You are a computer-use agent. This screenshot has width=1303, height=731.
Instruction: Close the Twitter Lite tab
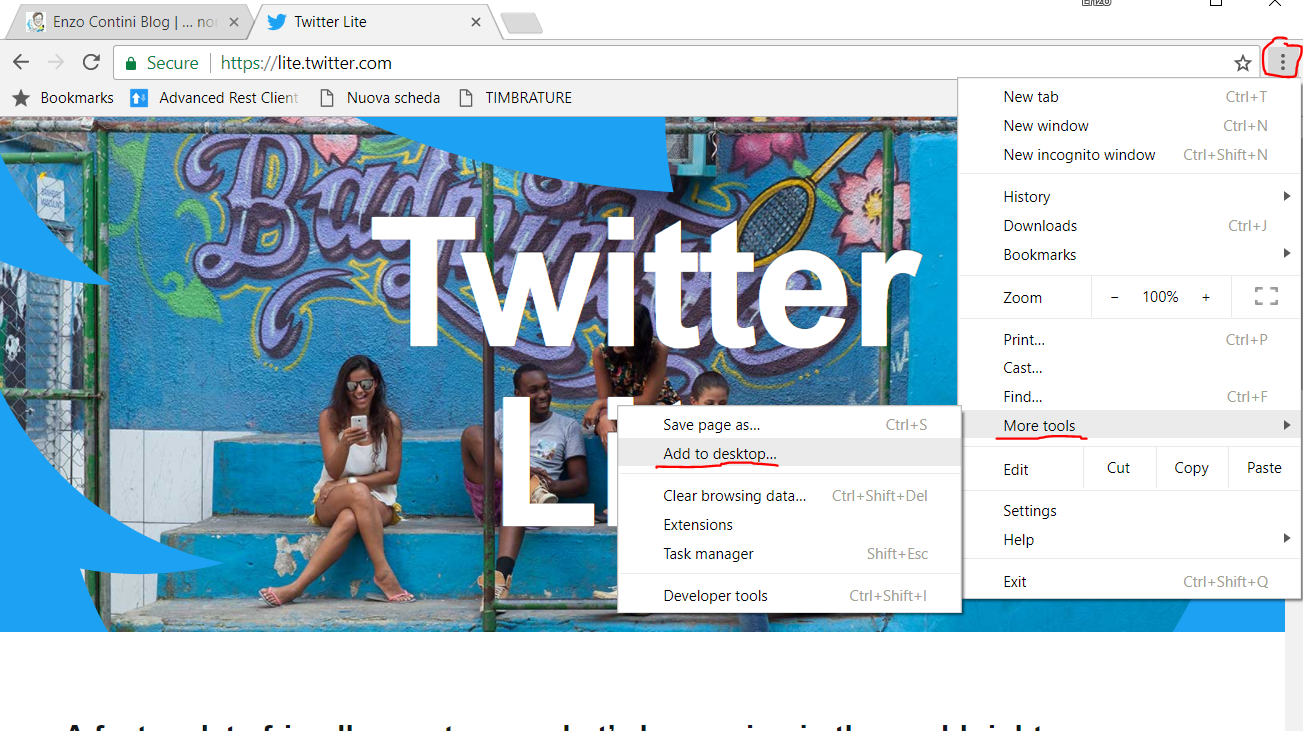click(477, 22)
